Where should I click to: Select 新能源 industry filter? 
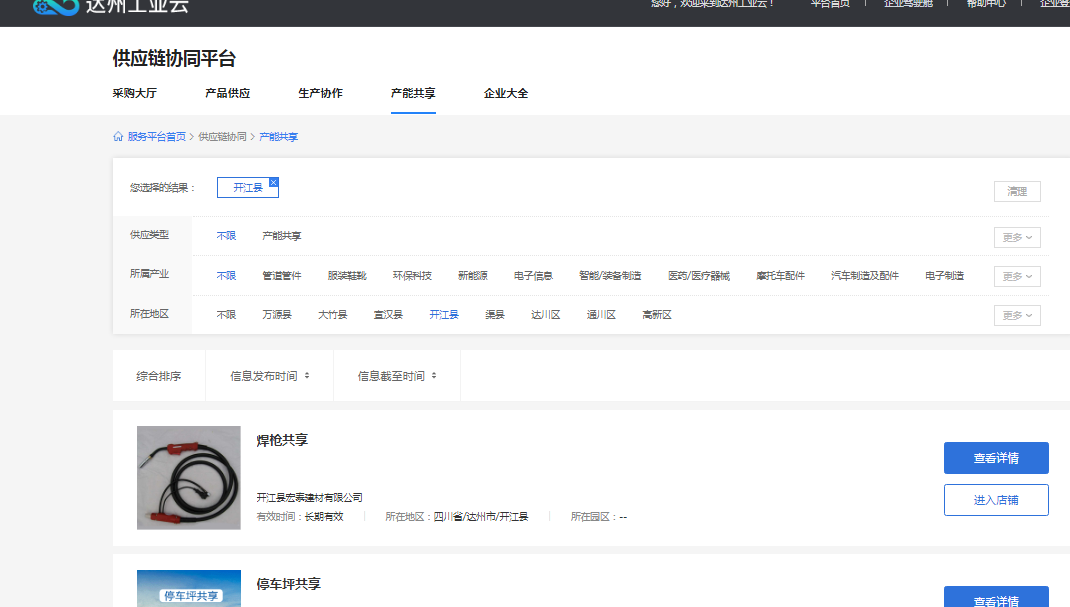pos(473,276)
